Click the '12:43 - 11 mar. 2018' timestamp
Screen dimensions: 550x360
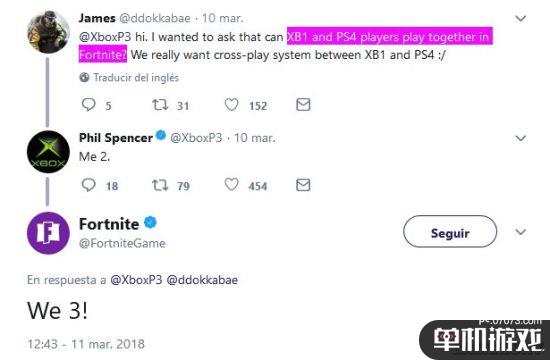[86, 344]
